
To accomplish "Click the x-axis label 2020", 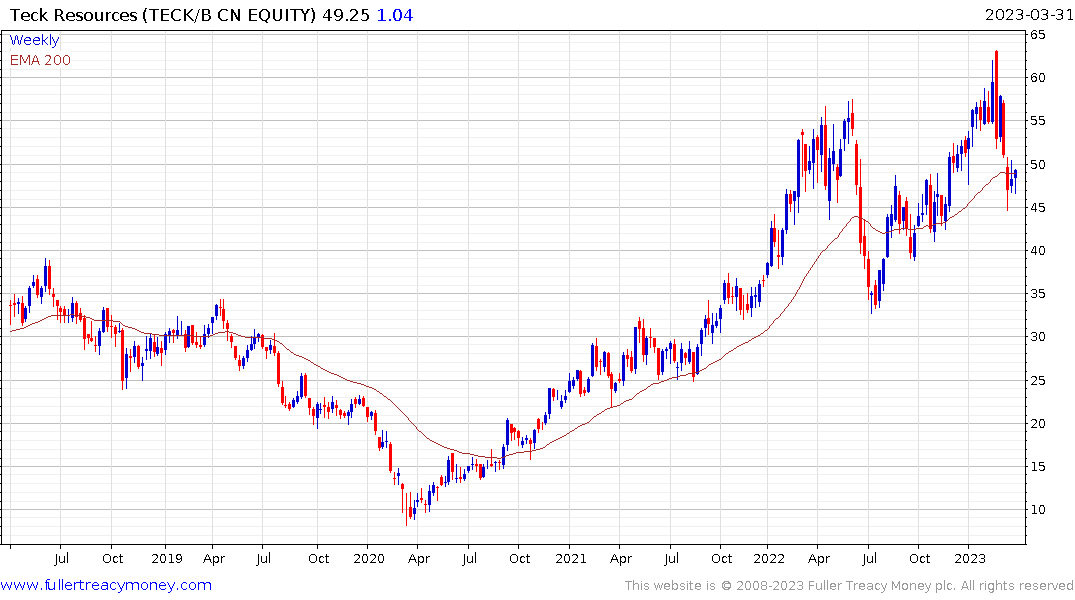I will 369,558.
